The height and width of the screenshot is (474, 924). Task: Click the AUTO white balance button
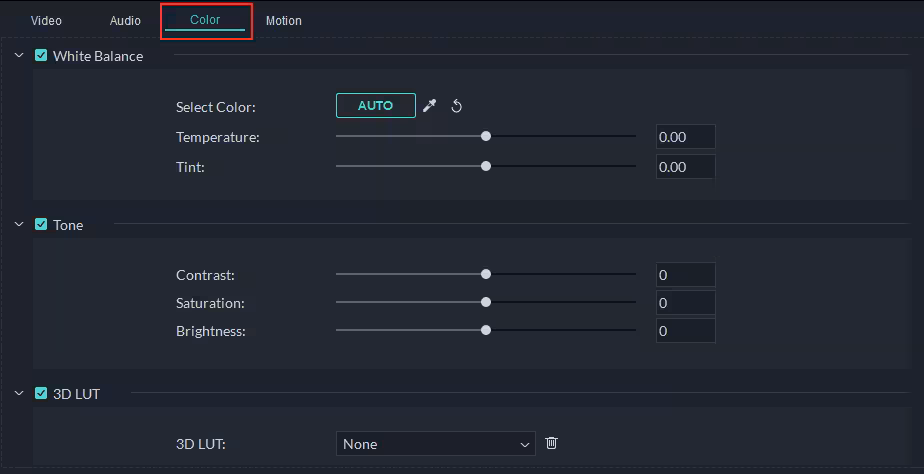tap(375, 106)
